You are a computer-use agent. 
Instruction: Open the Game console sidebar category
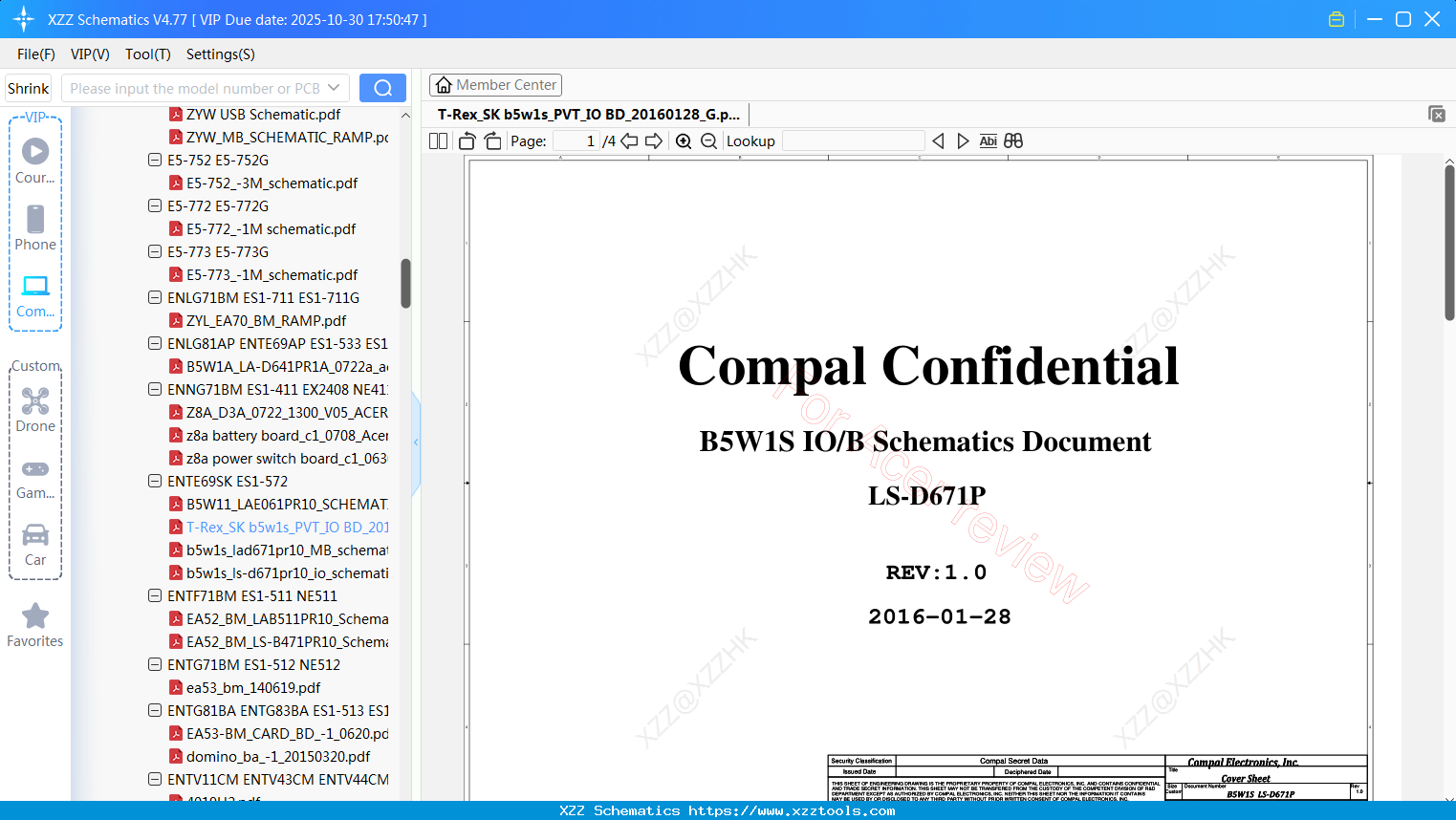click(35, 478)
